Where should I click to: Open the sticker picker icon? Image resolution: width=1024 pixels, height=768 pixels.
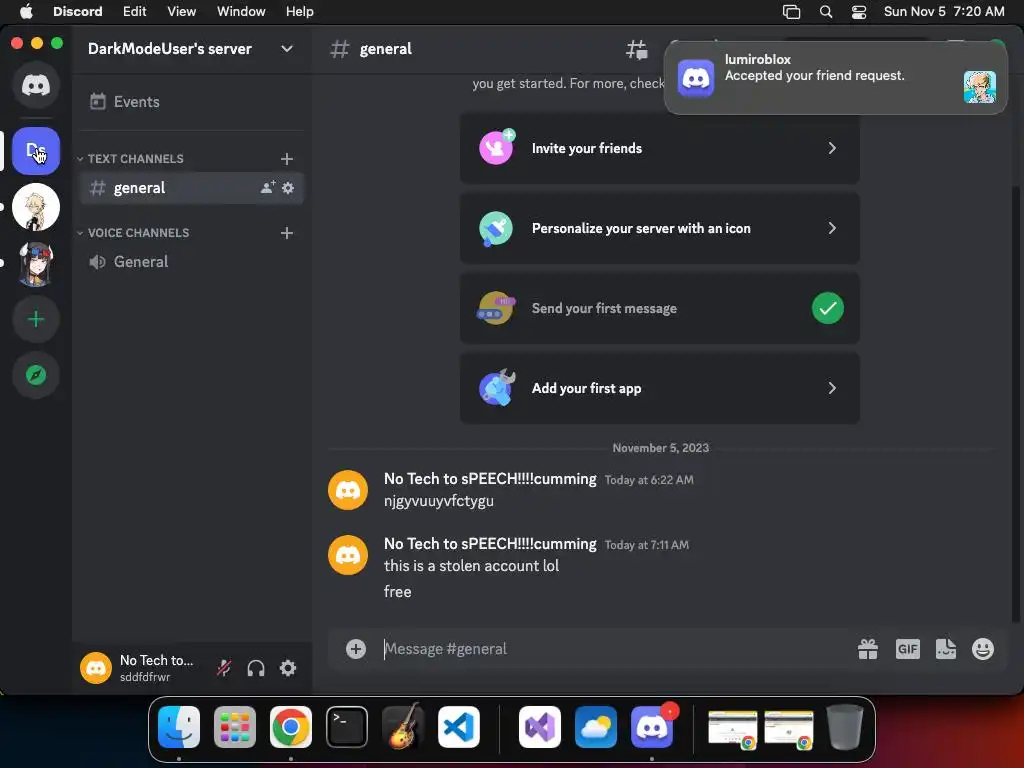pos(946,649)
